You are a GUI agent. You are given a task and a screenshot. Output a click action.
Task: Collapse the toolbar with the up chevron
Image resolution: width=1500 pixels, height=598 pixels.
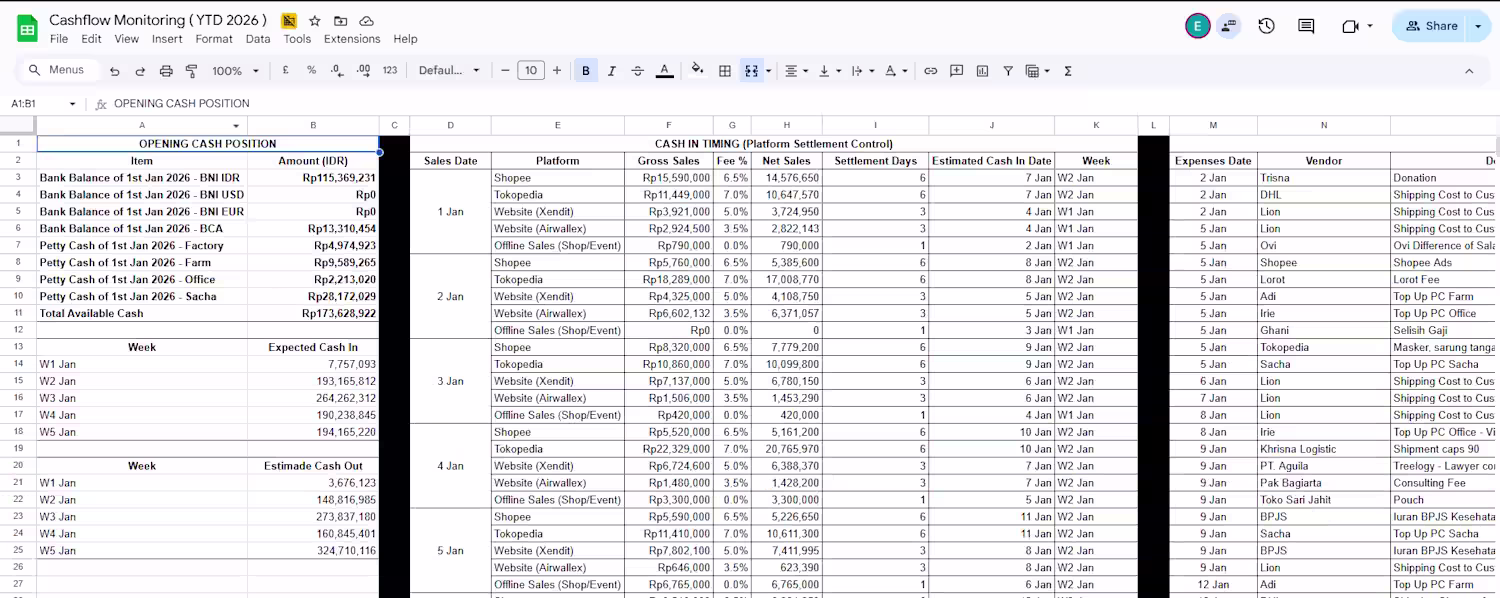pyautogui.click(x=1469, y=71)
